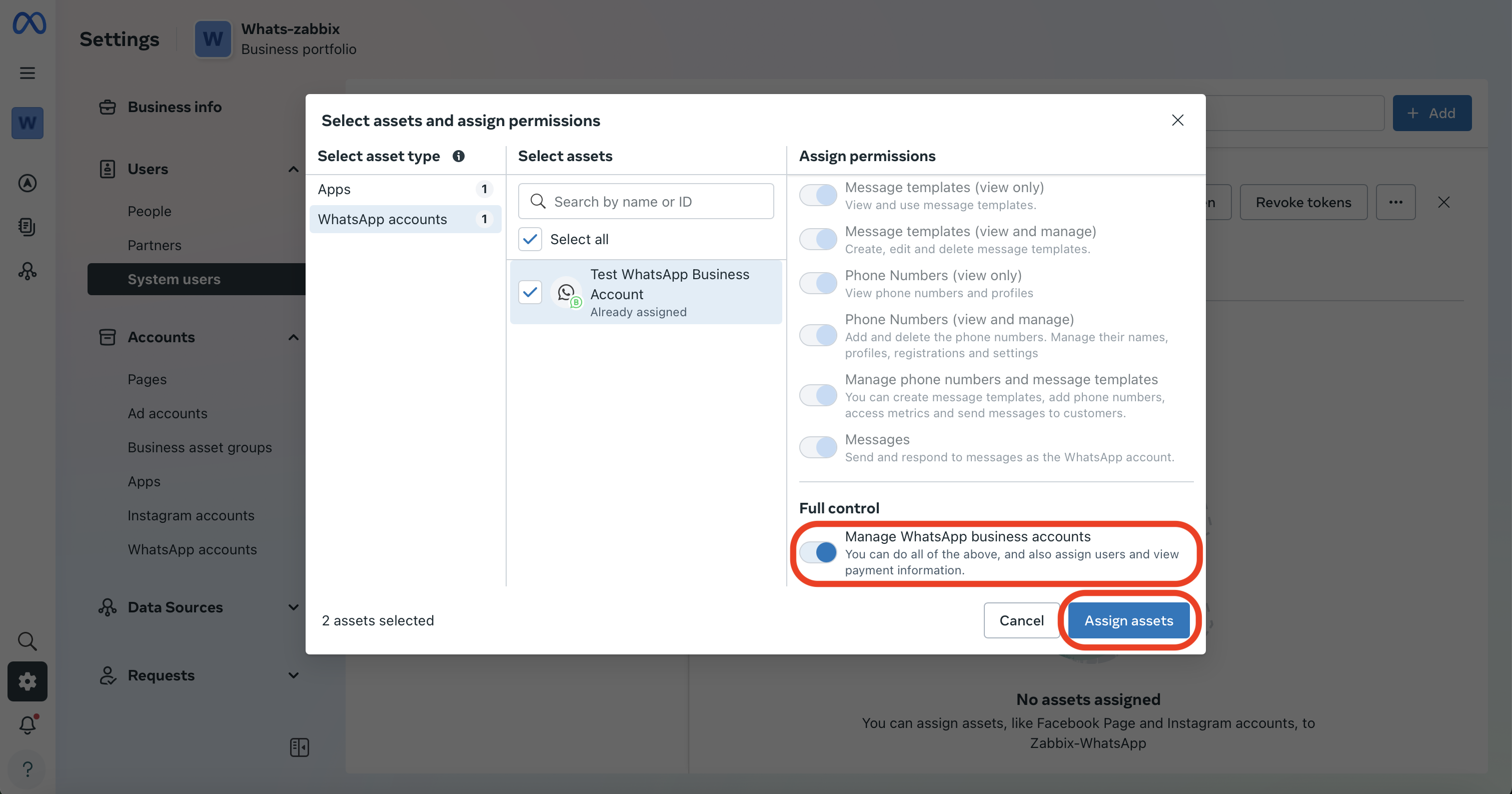The width and height of the screenshot is (1512, 794).
Task: Select WhatsApp accounts asset type
Action: 405,219
